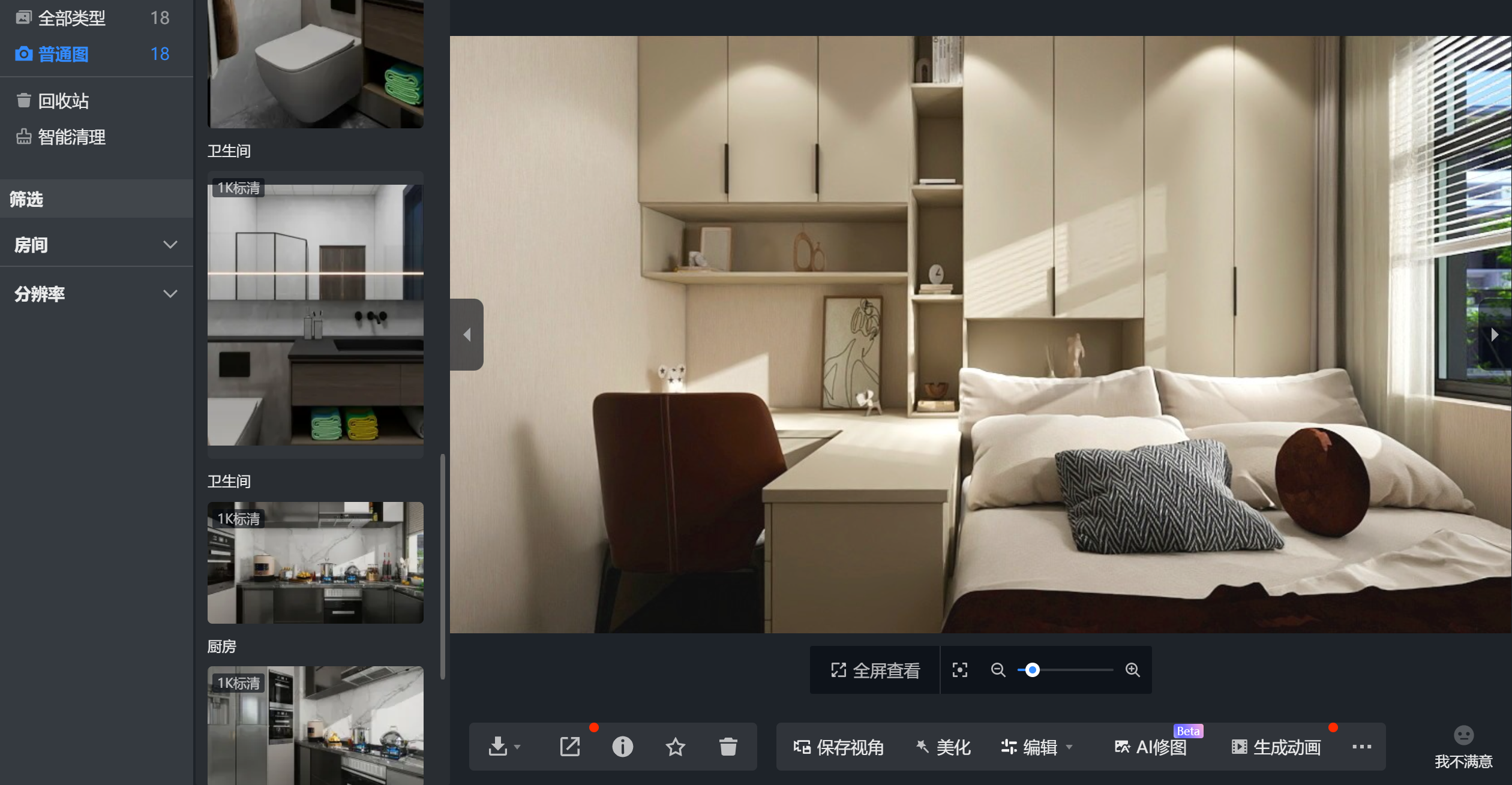Viewport: 1512px width, 785px height.
Task: Go to next image with right arrow
Action: point(1494,335)
